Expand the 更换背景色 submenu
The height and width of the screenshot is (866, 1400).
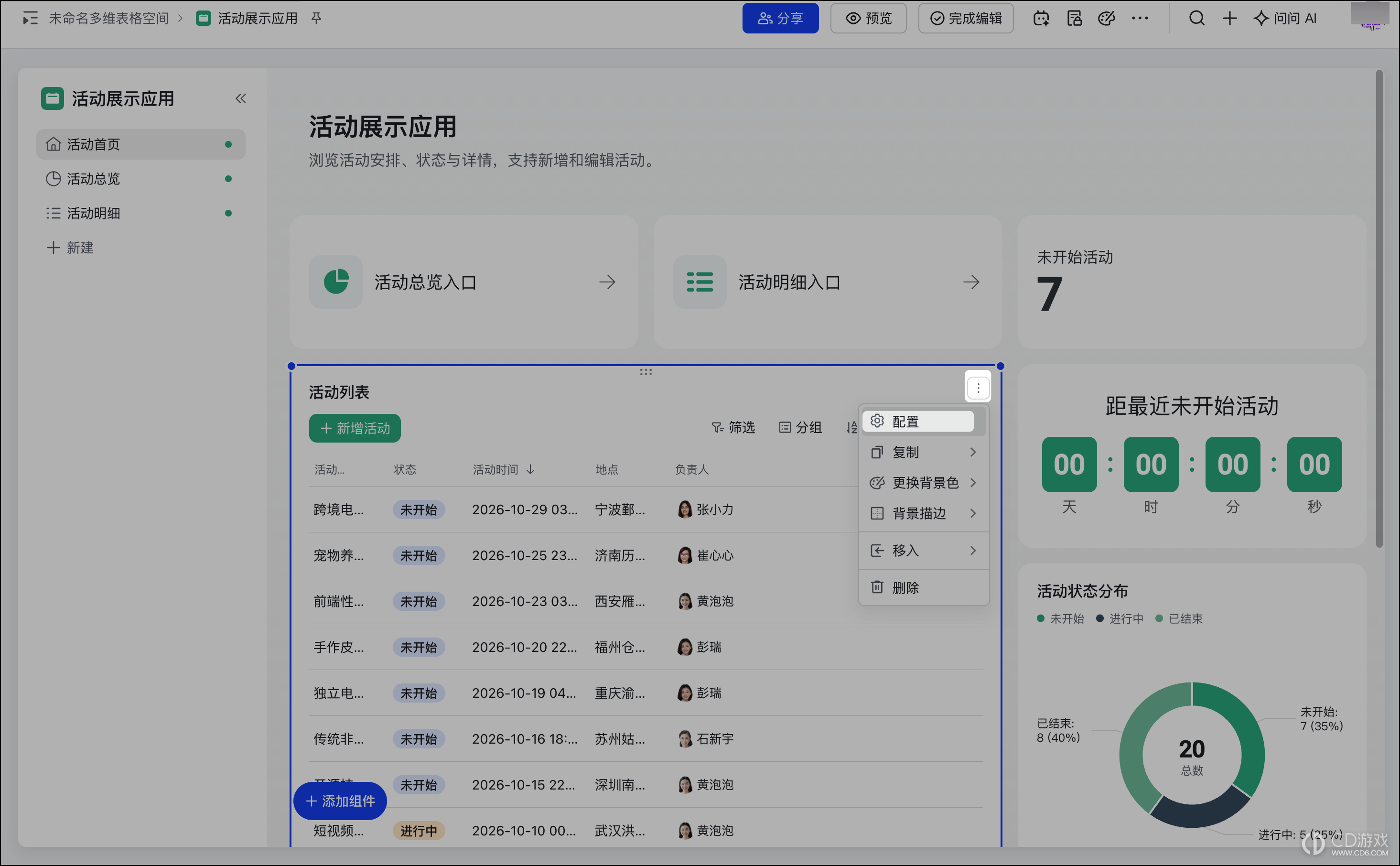(924, 483)
